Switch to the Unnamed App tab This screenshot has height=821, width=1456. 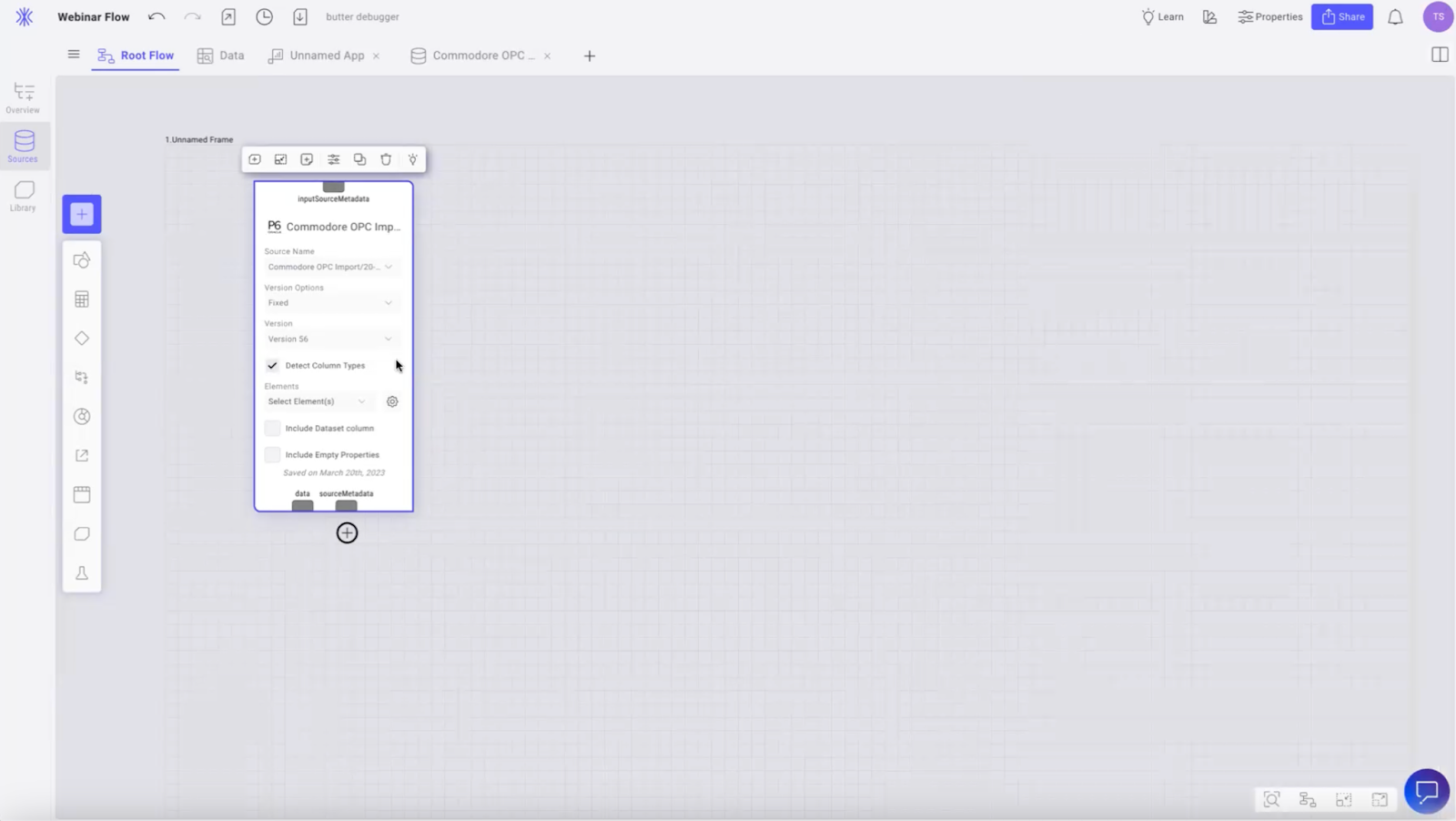point(318,56)
